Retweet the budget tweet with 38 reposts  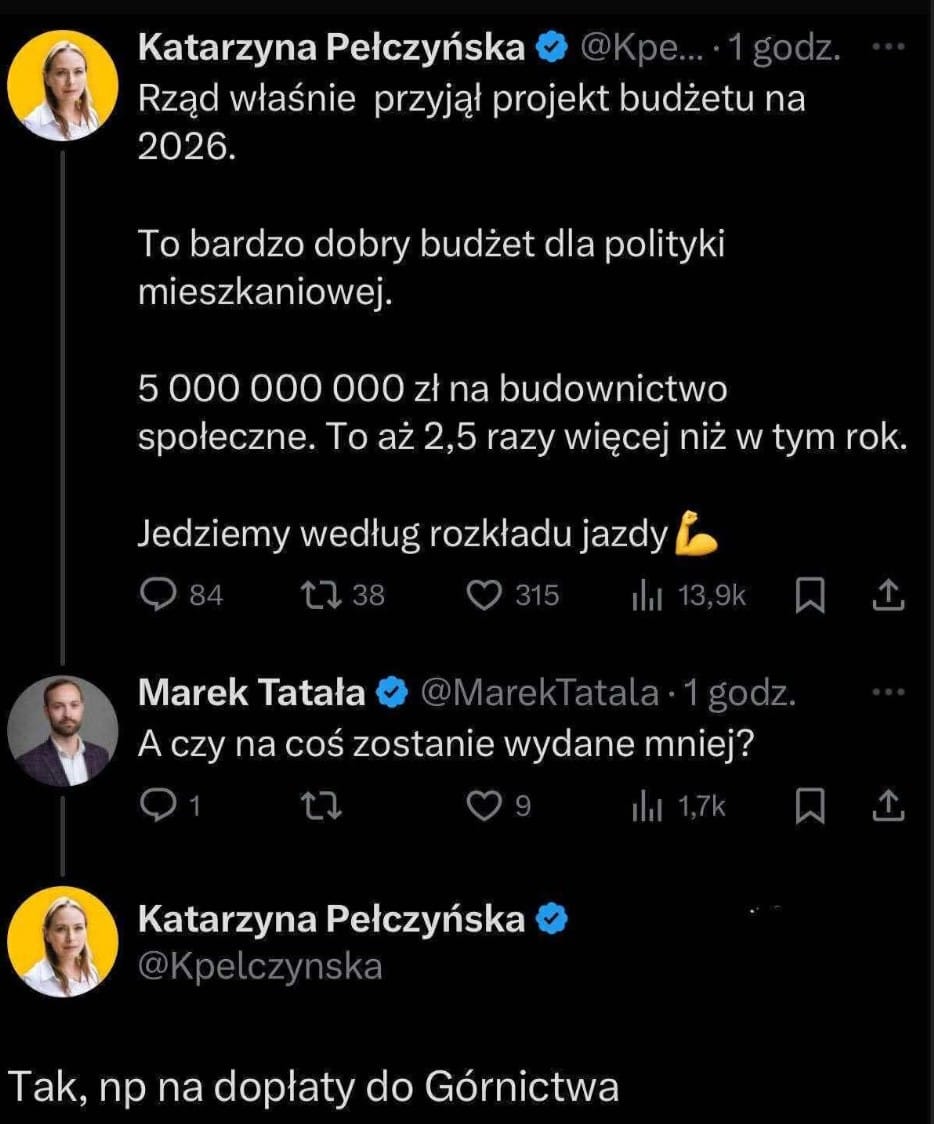[x=319, y=595]
